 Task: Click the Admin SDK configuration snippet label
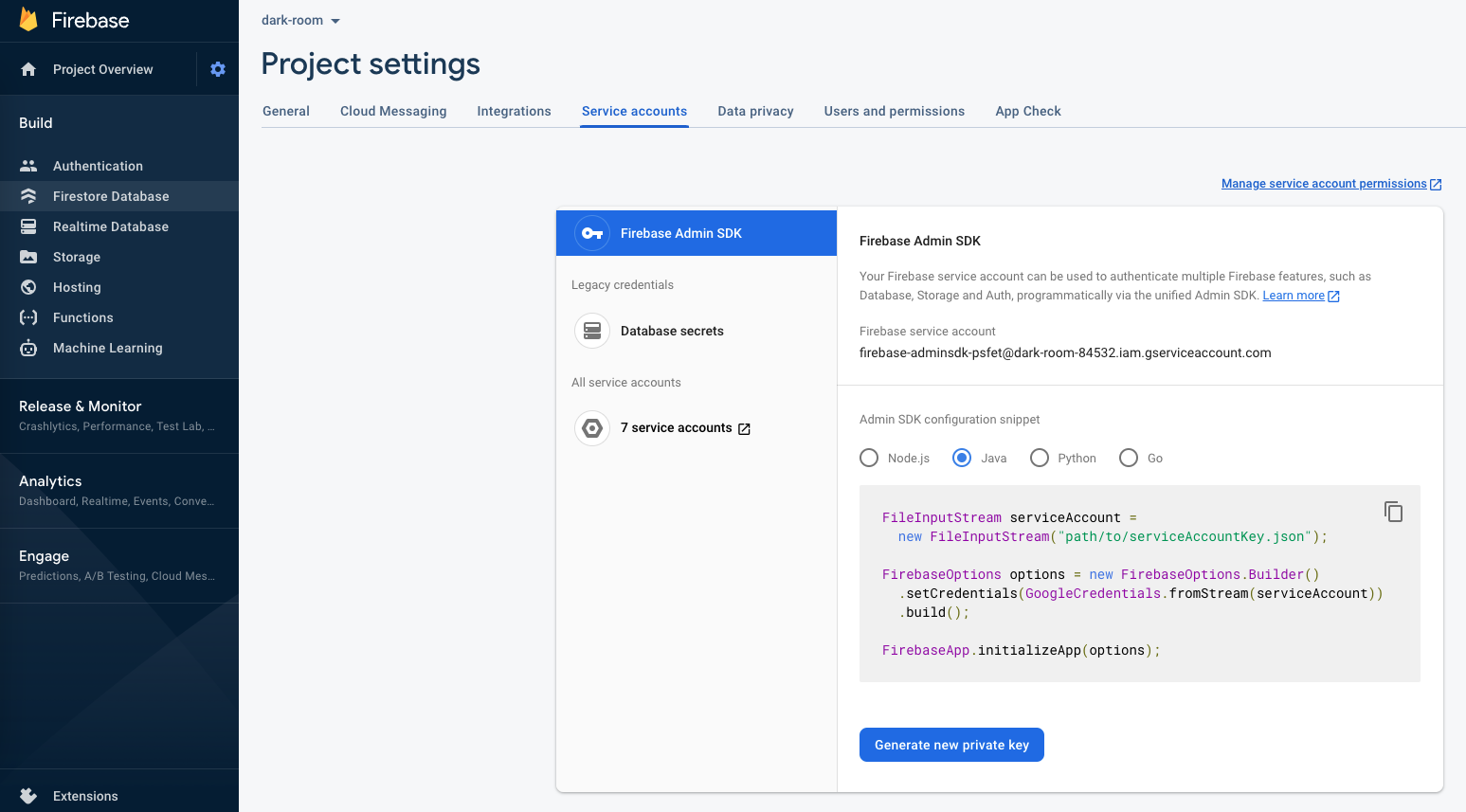950,420
